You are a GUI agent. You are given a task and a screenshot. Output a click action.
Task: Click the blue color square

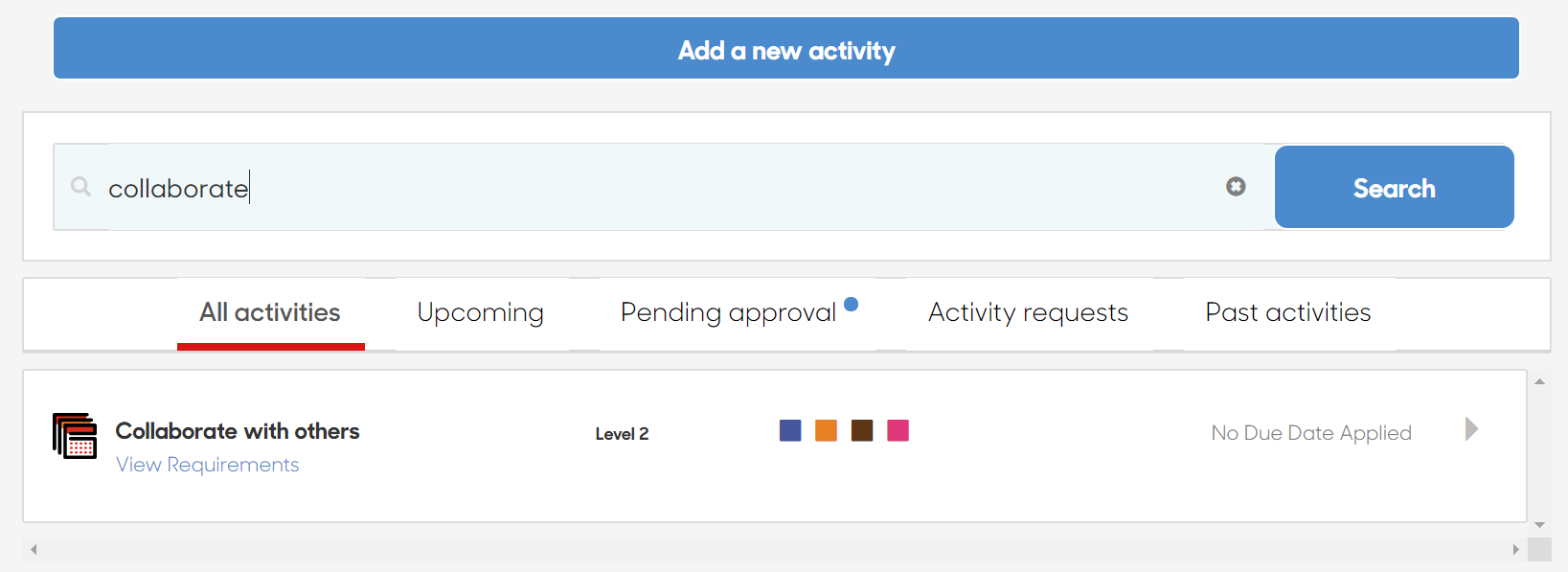pos(790,430)
